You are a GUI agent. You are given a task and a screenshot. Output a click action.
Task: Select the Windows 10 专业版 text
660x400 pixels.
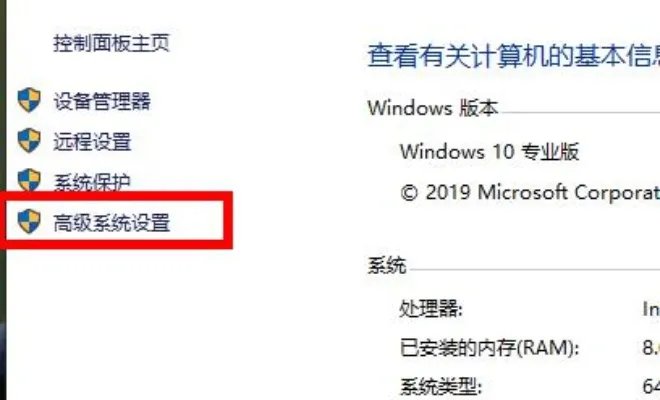pos(490,152)
